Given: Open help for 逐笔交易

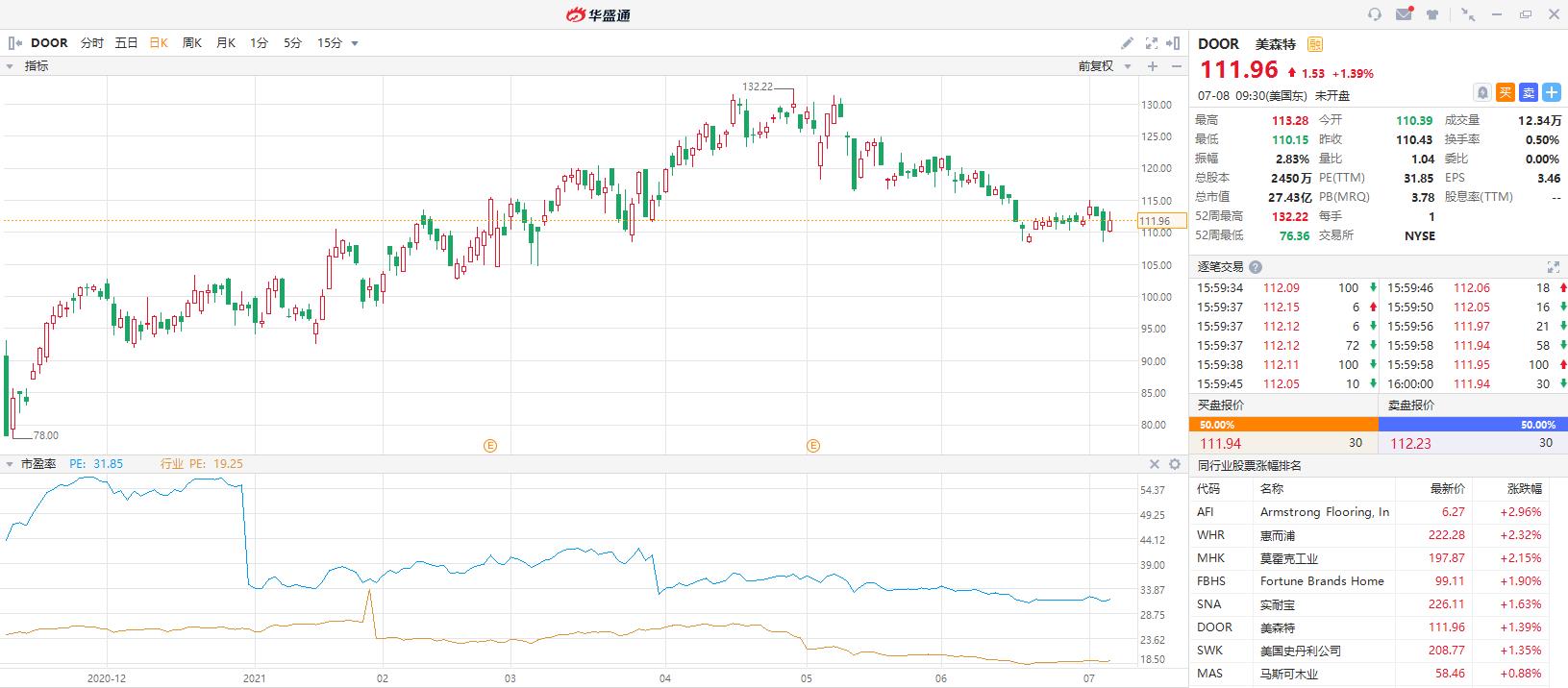Looking at the screenshot, I should (x=1256, y=267).
